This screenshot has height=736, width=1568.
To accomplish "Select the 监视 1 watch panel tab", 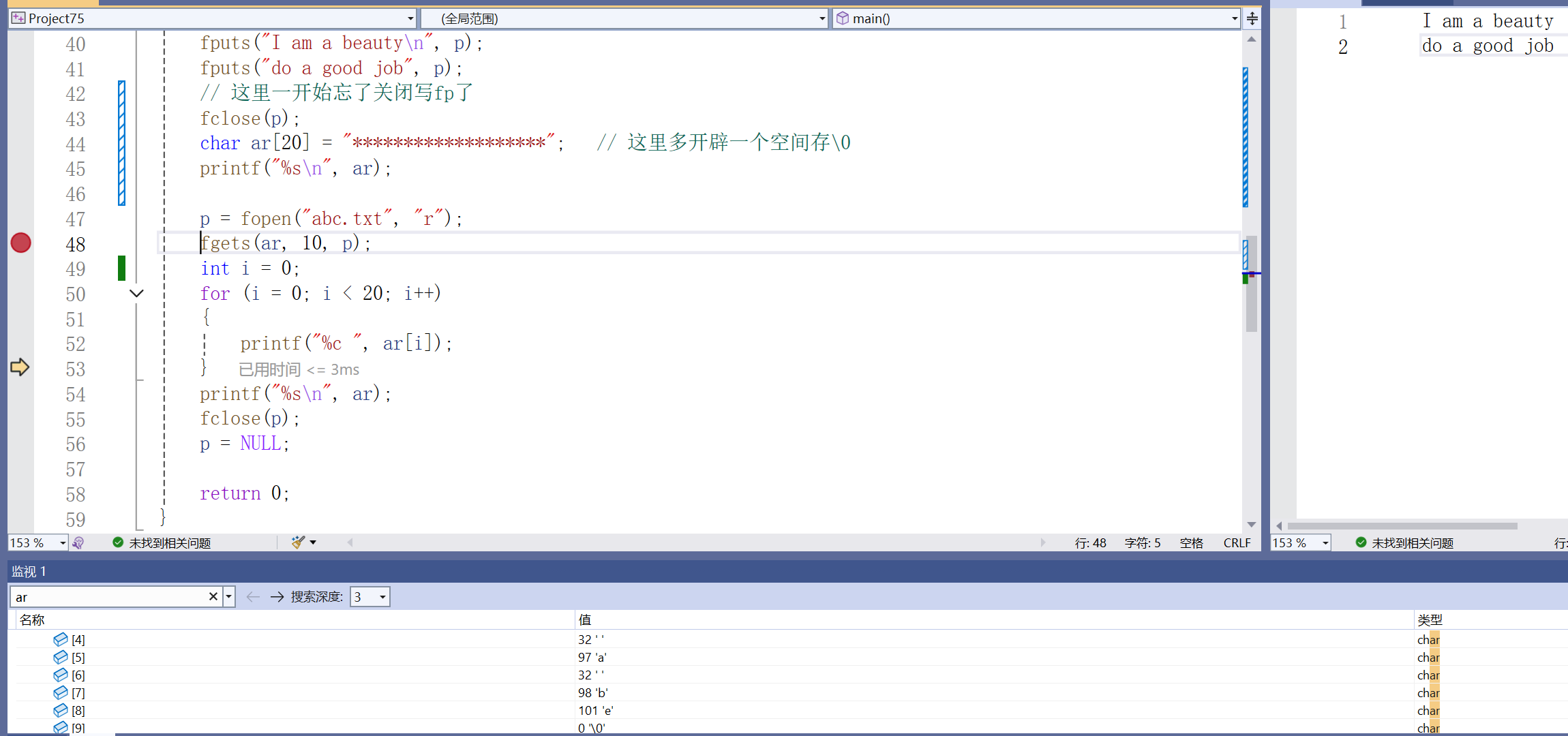I will (29, 571).
